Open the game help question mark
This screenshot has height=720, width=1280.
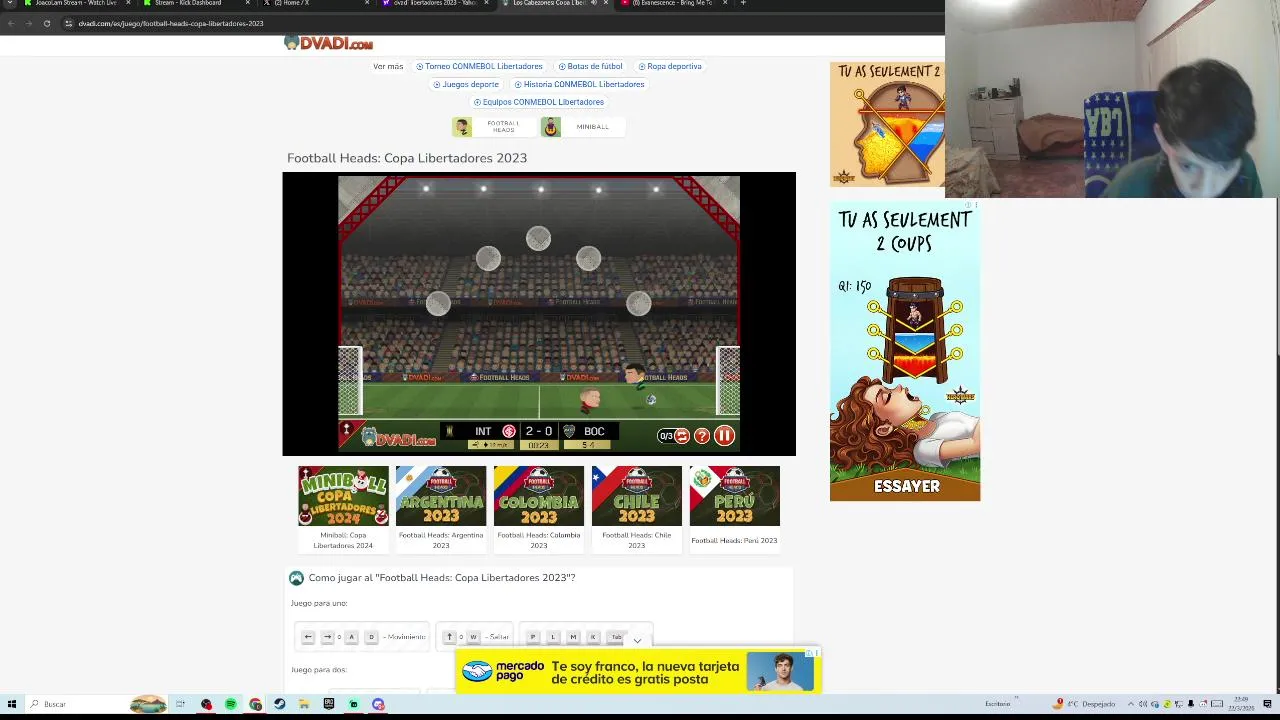tap(702, 436)
